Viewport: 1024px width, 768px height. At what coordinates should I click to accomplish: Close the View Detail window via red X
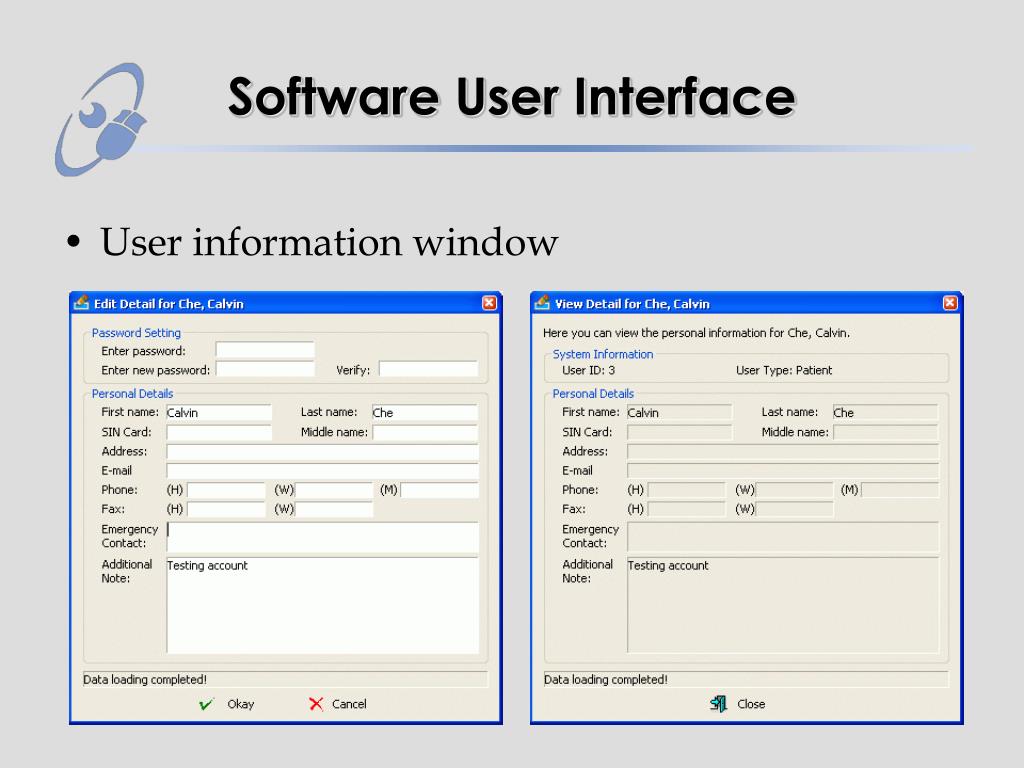click(950, 303)
